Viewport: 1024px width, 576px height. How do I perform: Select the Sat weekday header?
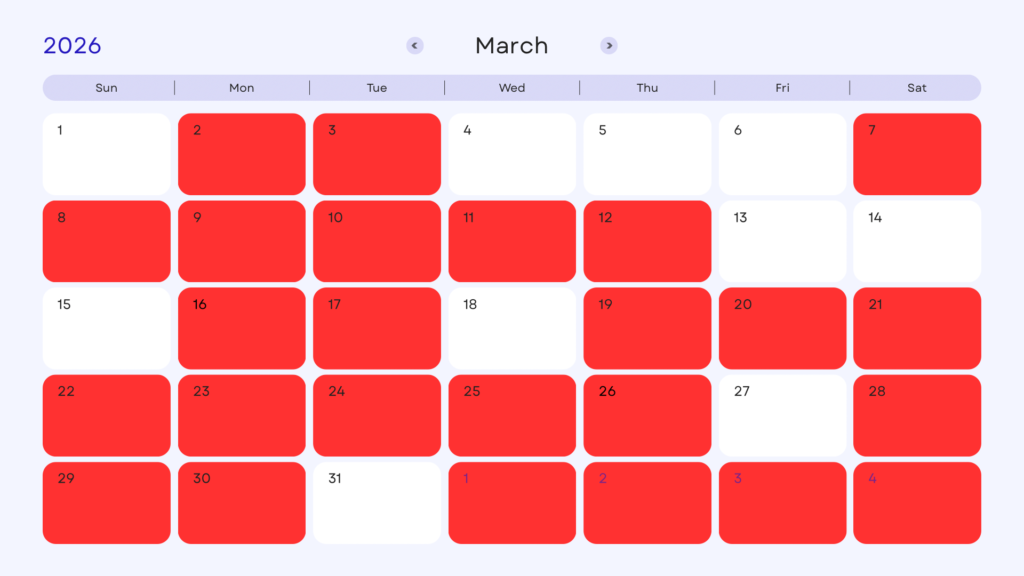click(917, 88)
